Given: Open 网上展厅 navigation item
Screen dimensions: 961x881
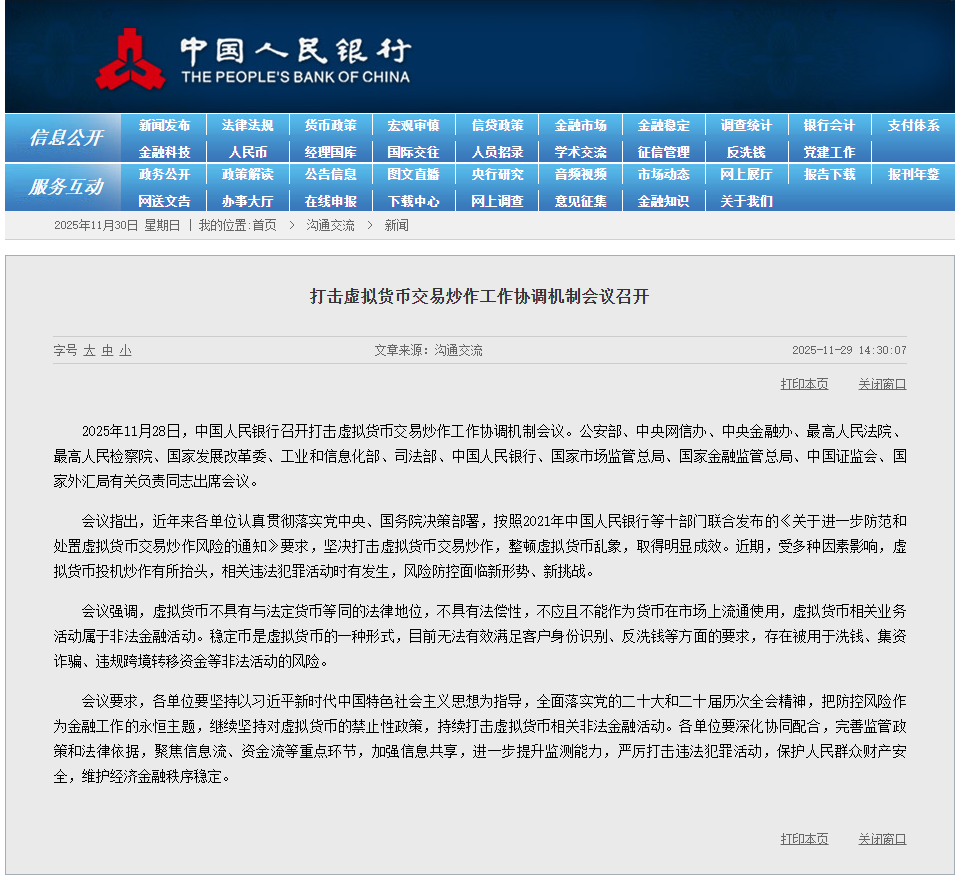Looking at the screenshot, I should [x=746, y=175].
